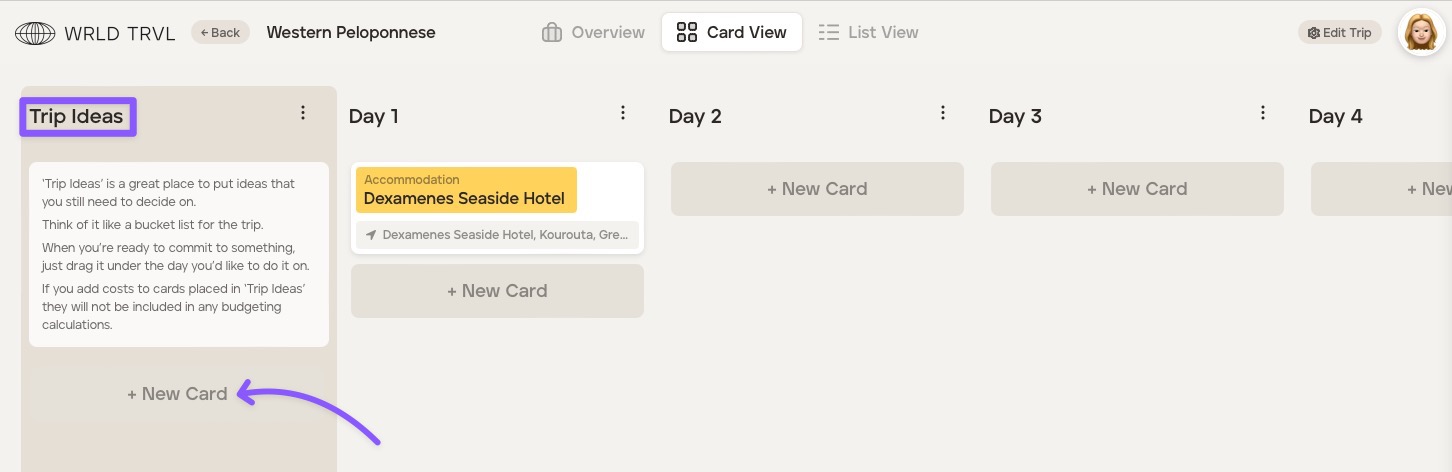Add a new card under Trip Ideas

(178, 394)
